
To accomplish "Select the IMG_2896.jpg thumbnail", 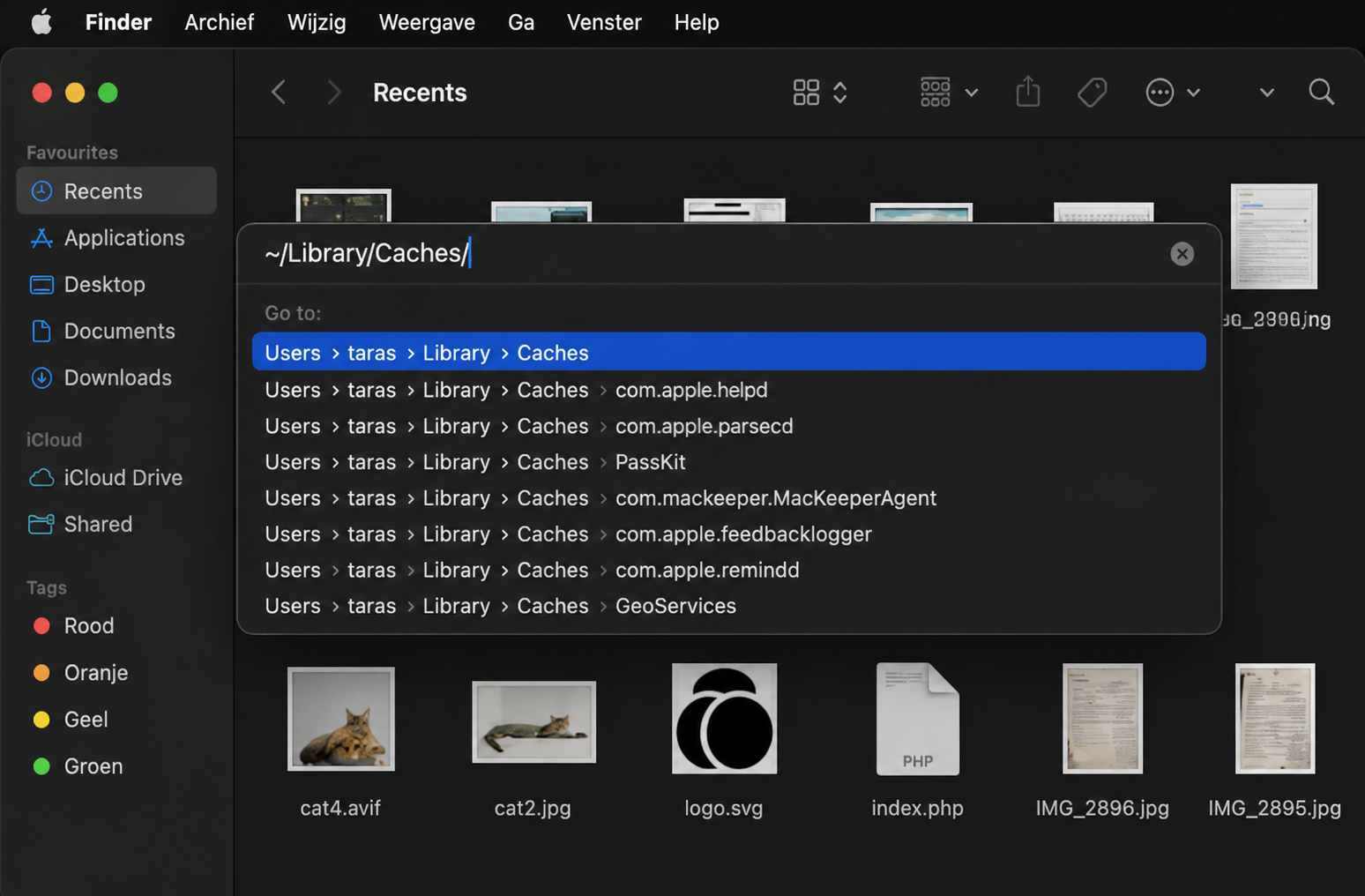I will tap(1102, 719).
